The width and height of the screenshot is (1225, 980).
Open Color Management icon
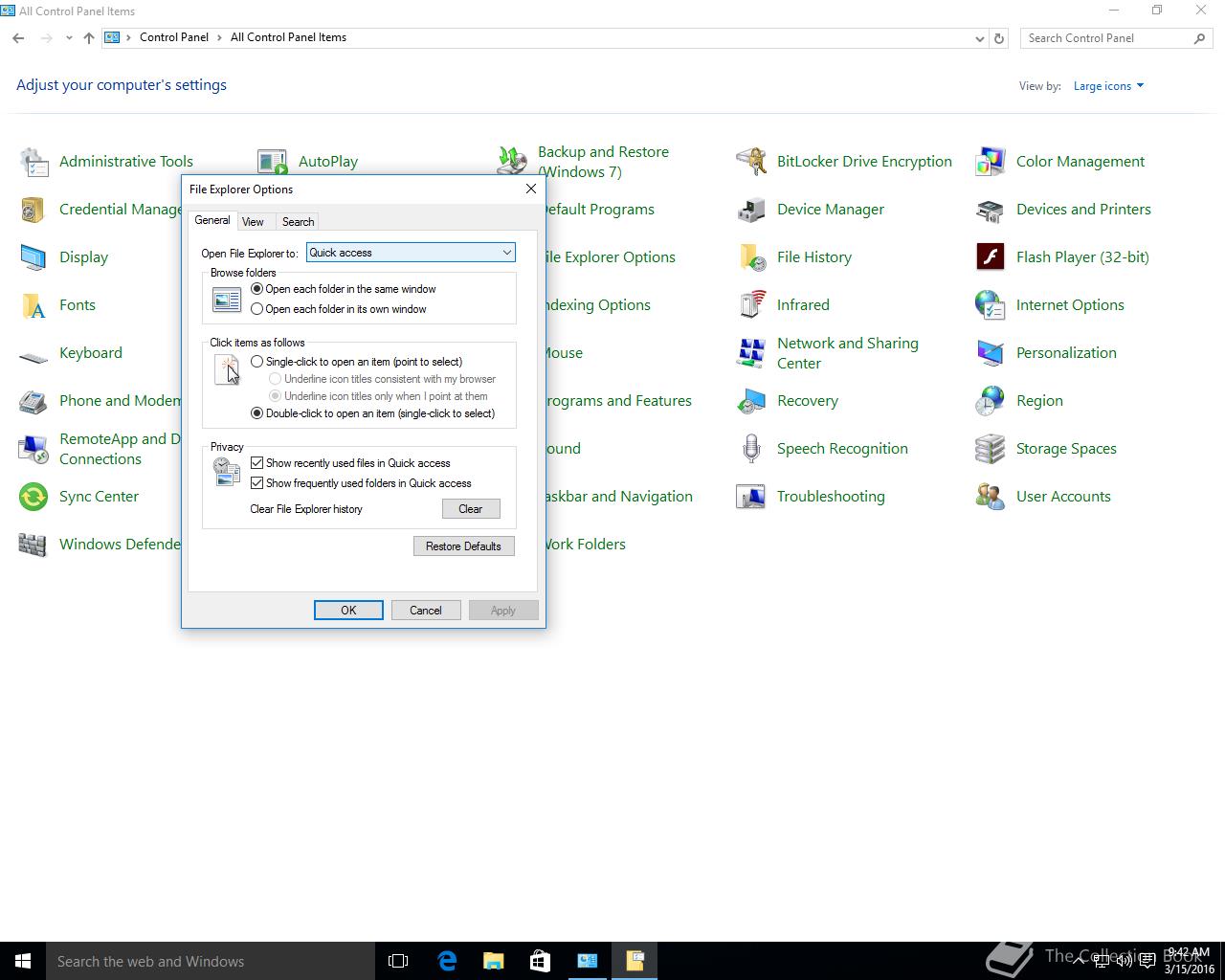(x=991, y=162)
